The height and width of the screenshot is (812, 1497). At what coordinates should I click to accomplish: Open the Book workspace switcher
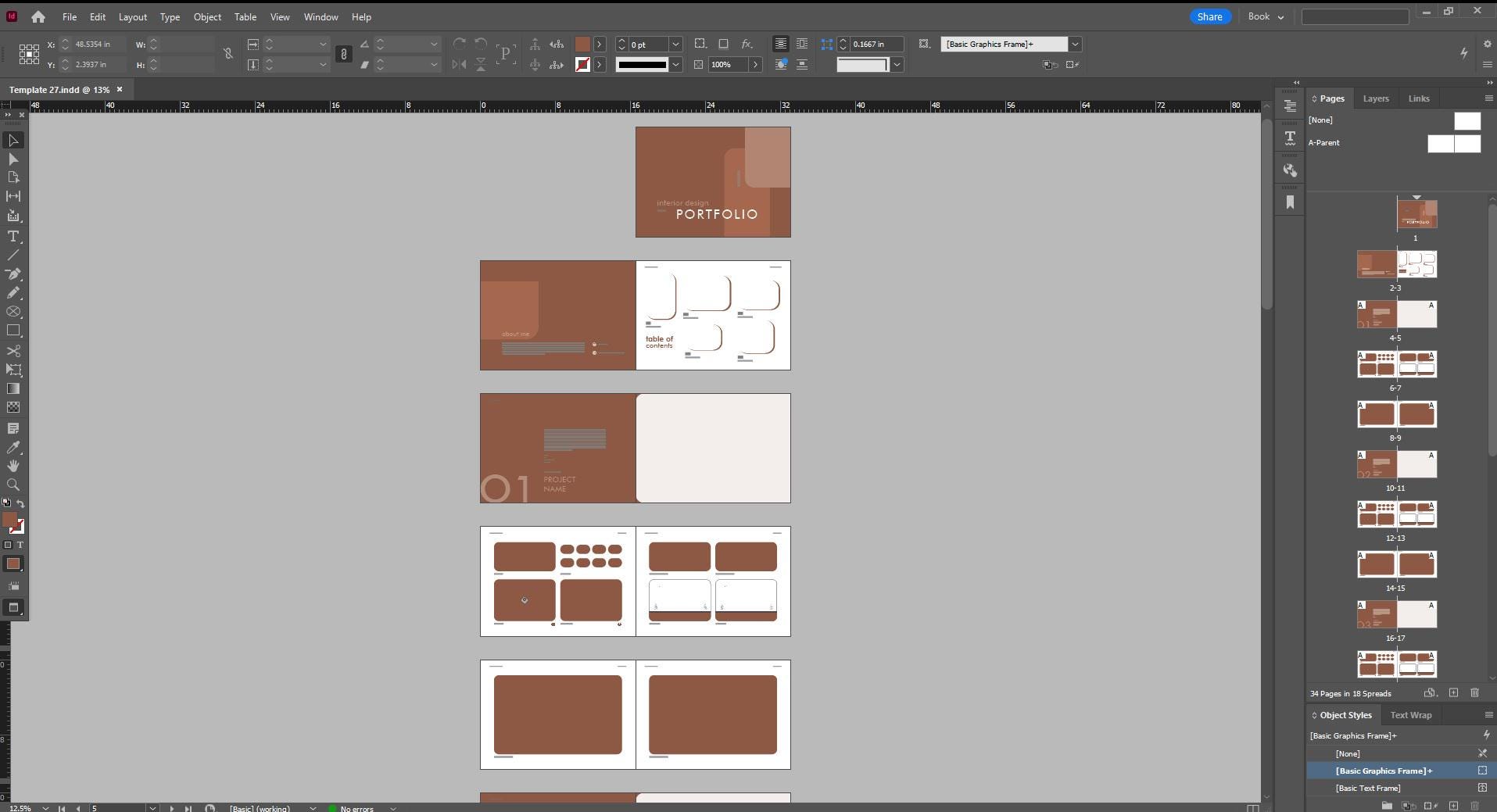pyautogui.click(x=1266, y=16)
